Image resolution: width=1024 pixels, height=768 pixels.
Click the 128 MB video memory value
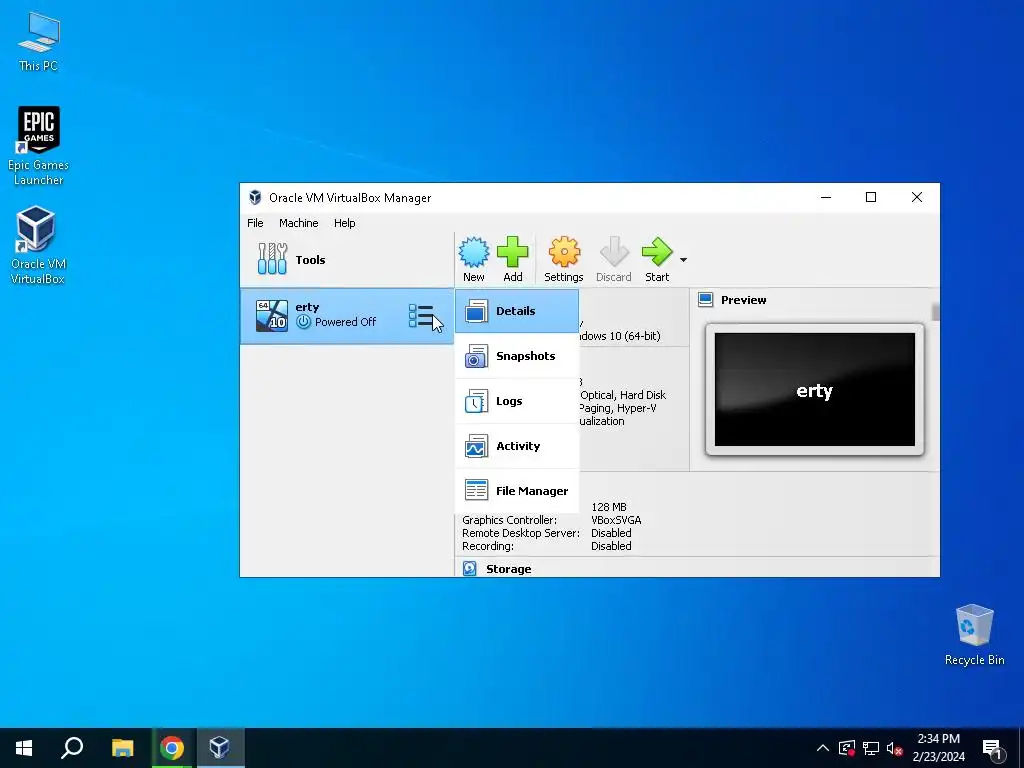(609, 507)
